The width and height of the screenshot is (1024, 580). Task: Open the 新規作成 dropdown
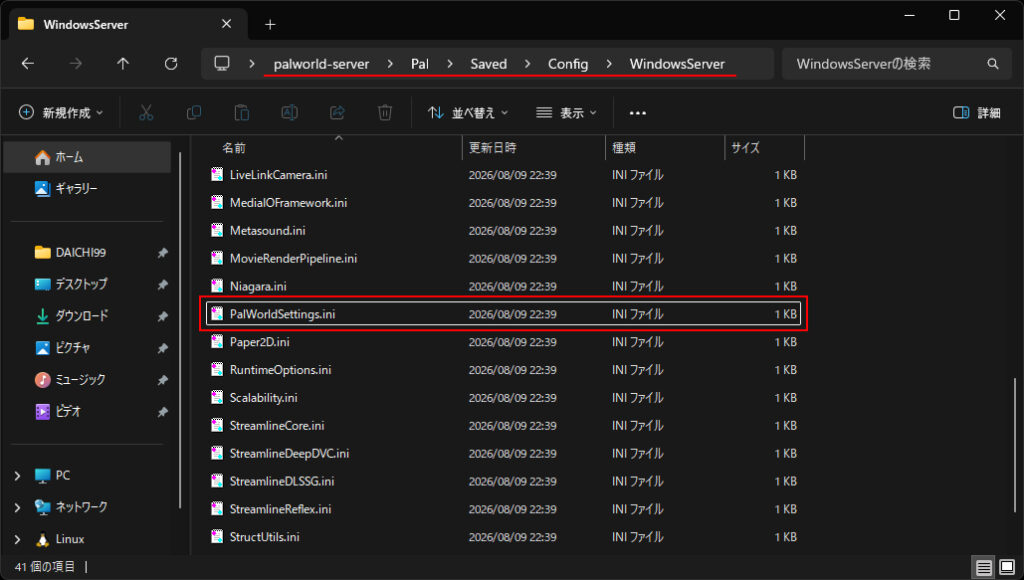click(61, 113)
